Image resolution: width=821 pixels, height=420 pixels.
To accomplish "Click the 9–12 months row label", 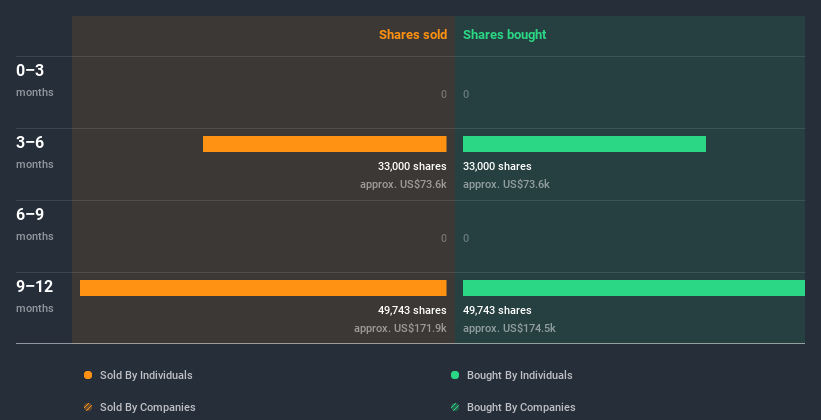I will [35, 296].
